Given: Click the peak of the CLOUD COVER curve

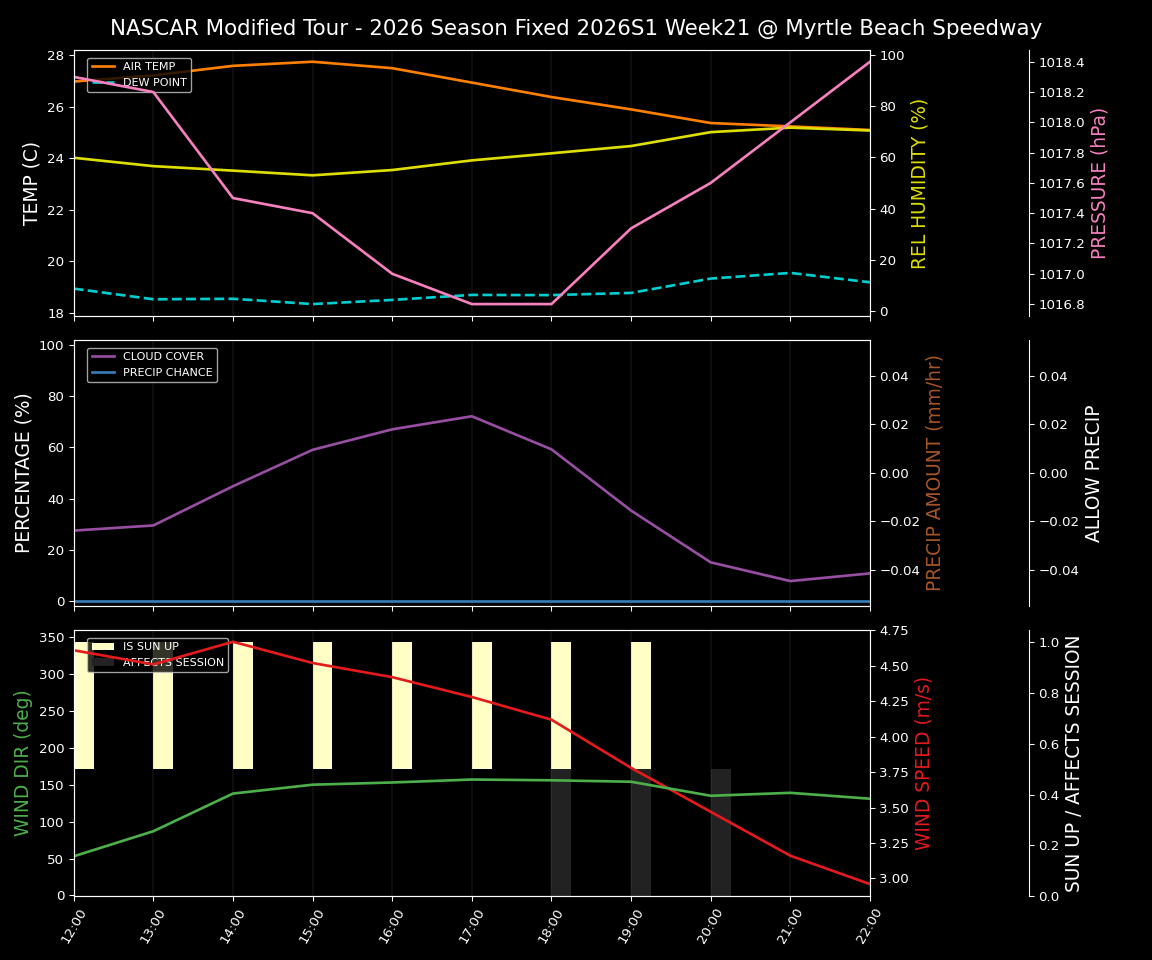Looking at the screenshot, I should (x=470, y=416).
